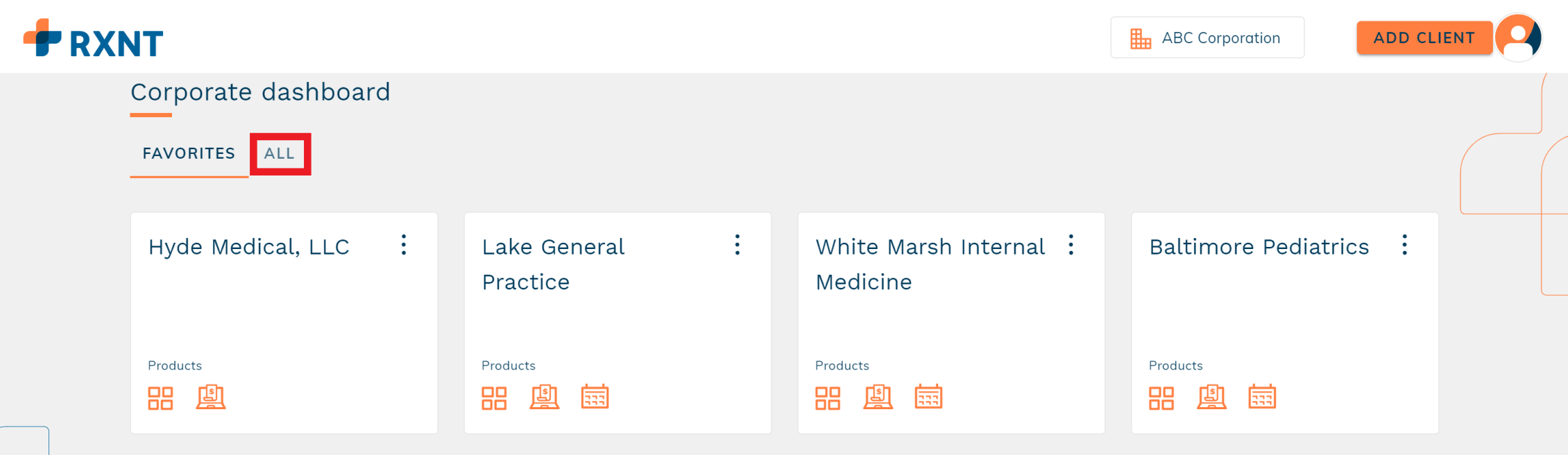Go to the RXNT logo home
This screenshot has height=455, width=1568.
(x=93, y=38)
